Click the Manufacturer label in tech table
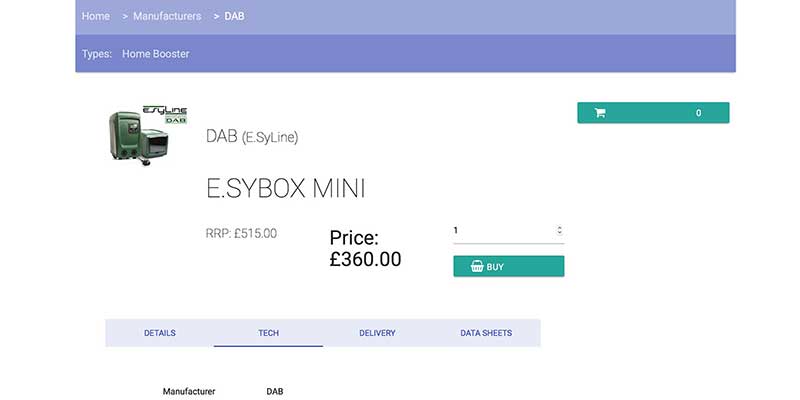This screenshot has width=800, height=400. (x=189, y=391)
